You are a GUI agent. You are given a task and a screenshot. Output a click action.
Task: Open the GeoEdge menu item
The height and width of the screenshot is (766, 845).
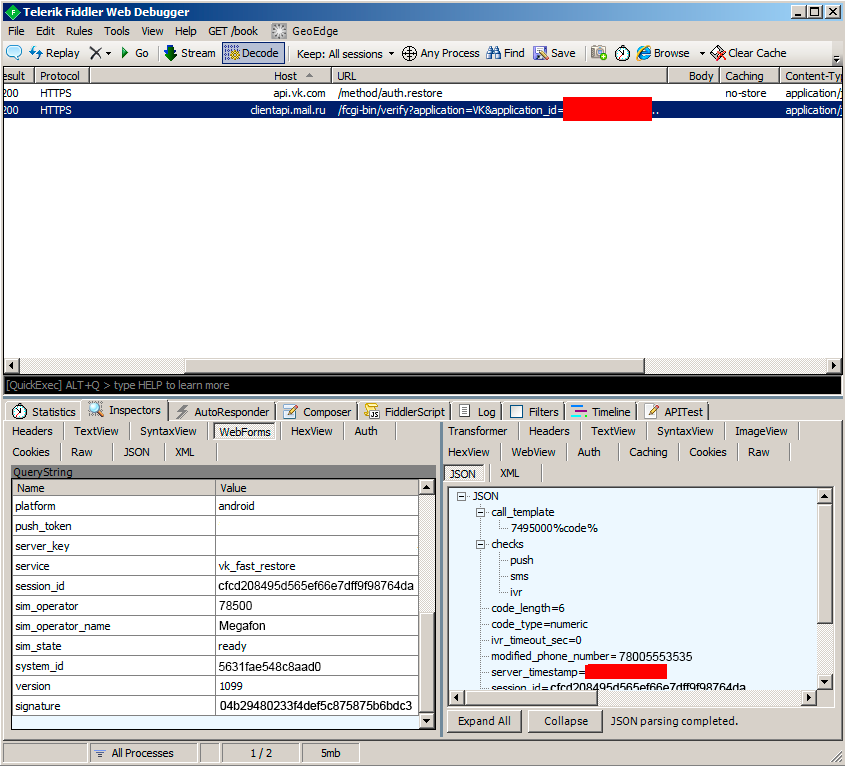point(305,31)
